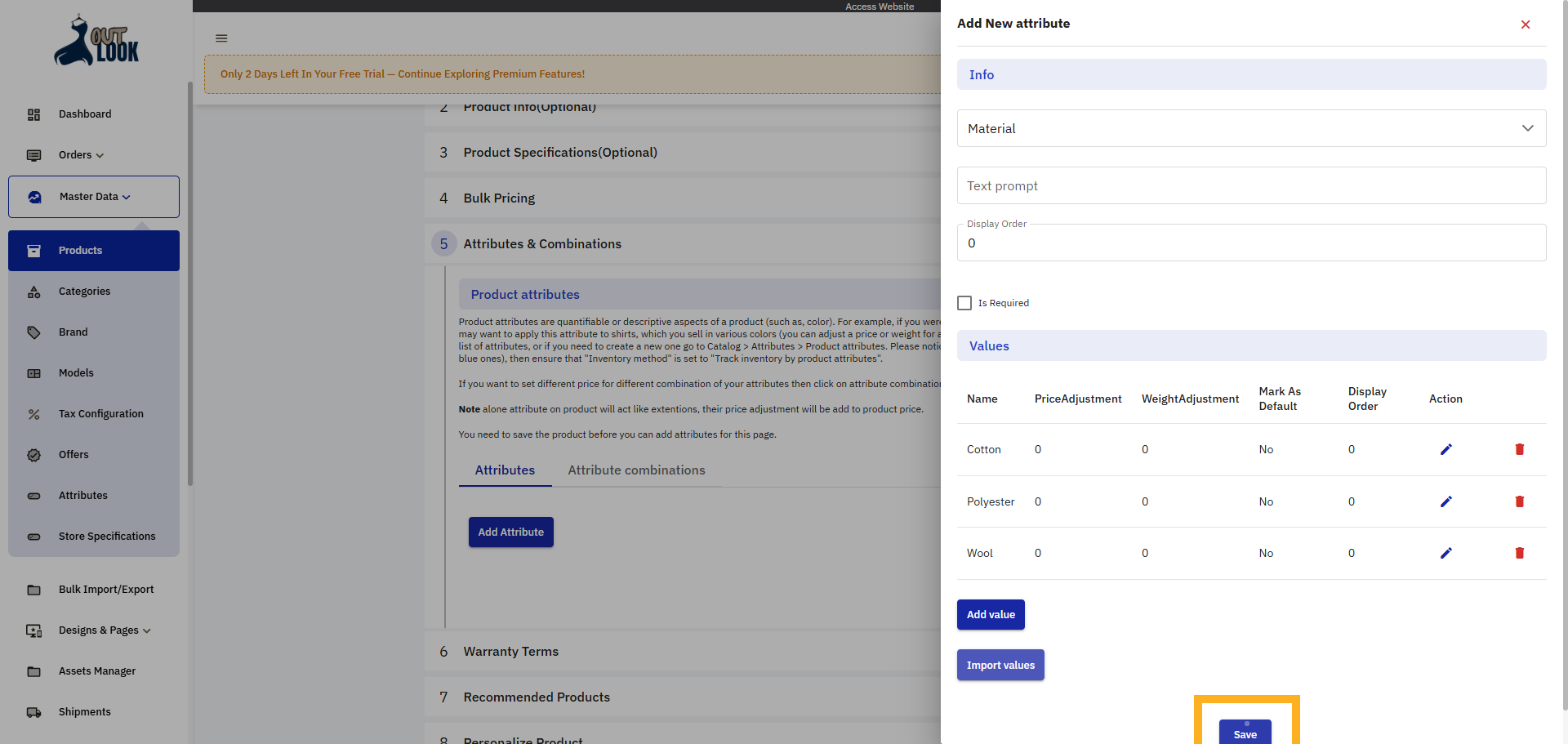This screenshot has width=1568, height=744.
Task: Open the Material attribute dropdown
Action: click(x=1526, y=128)
